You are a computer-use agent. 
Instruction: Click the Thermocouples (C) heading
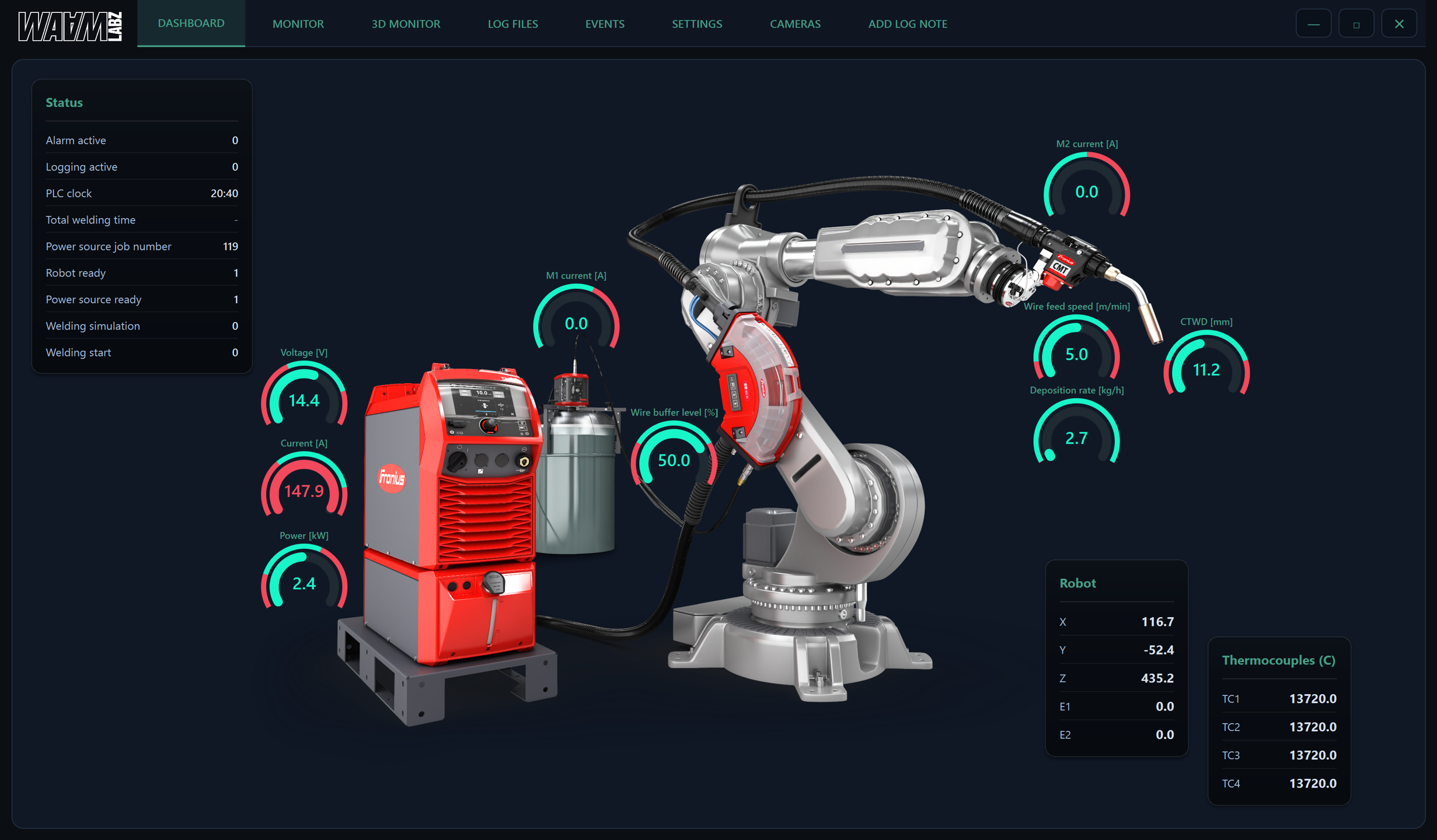click(x=1278, y=660)
